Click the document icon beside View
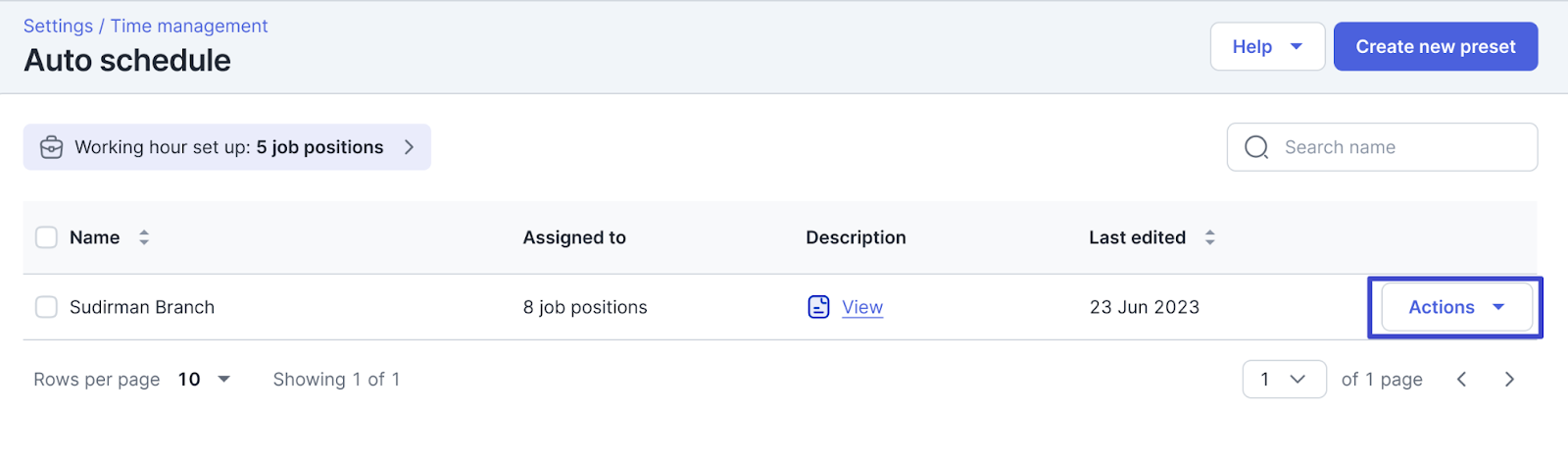 818,307
